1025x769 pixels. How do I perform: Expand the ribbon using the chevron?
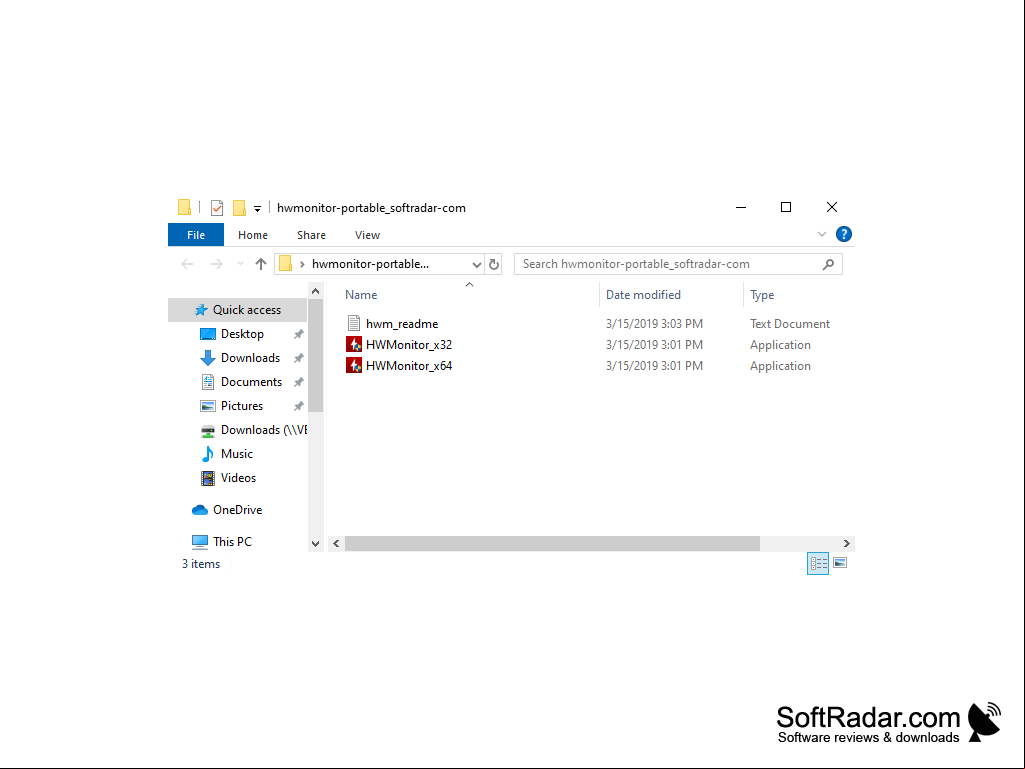coord(822,234)
